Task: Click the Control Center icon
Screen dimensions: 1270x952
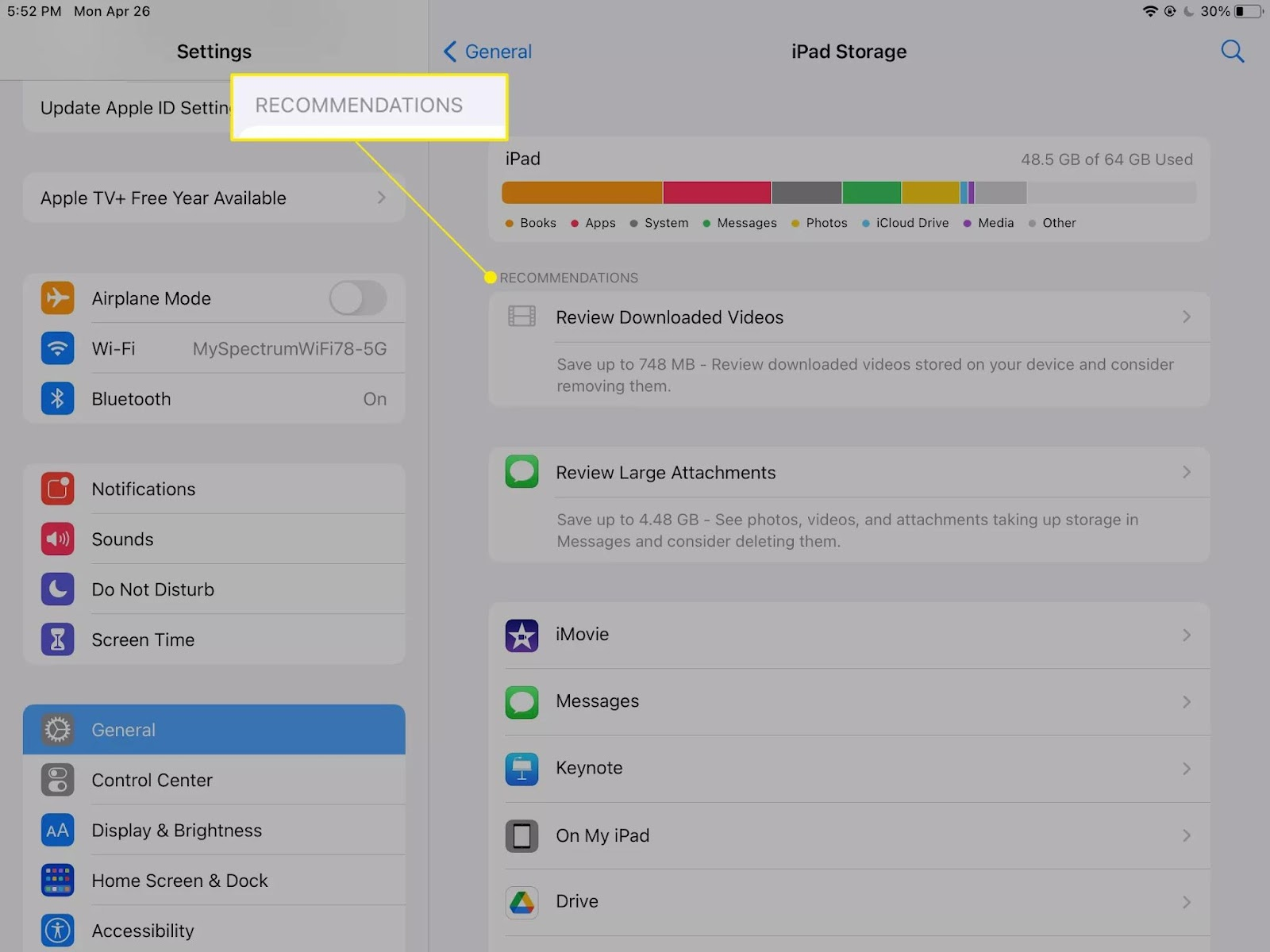Action: 57,780
